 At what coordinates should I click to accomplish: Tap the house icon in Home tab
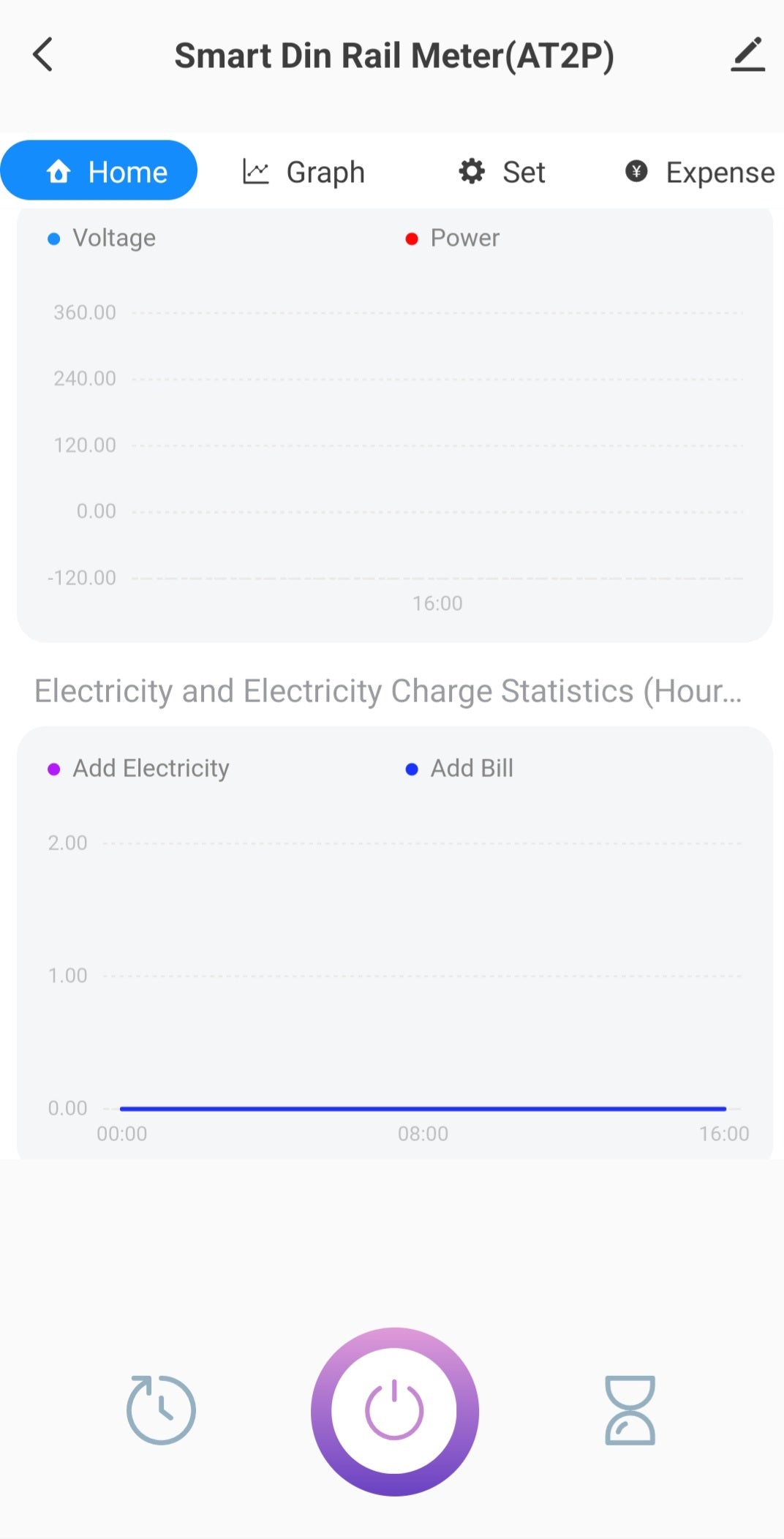[x=59, y=172]
